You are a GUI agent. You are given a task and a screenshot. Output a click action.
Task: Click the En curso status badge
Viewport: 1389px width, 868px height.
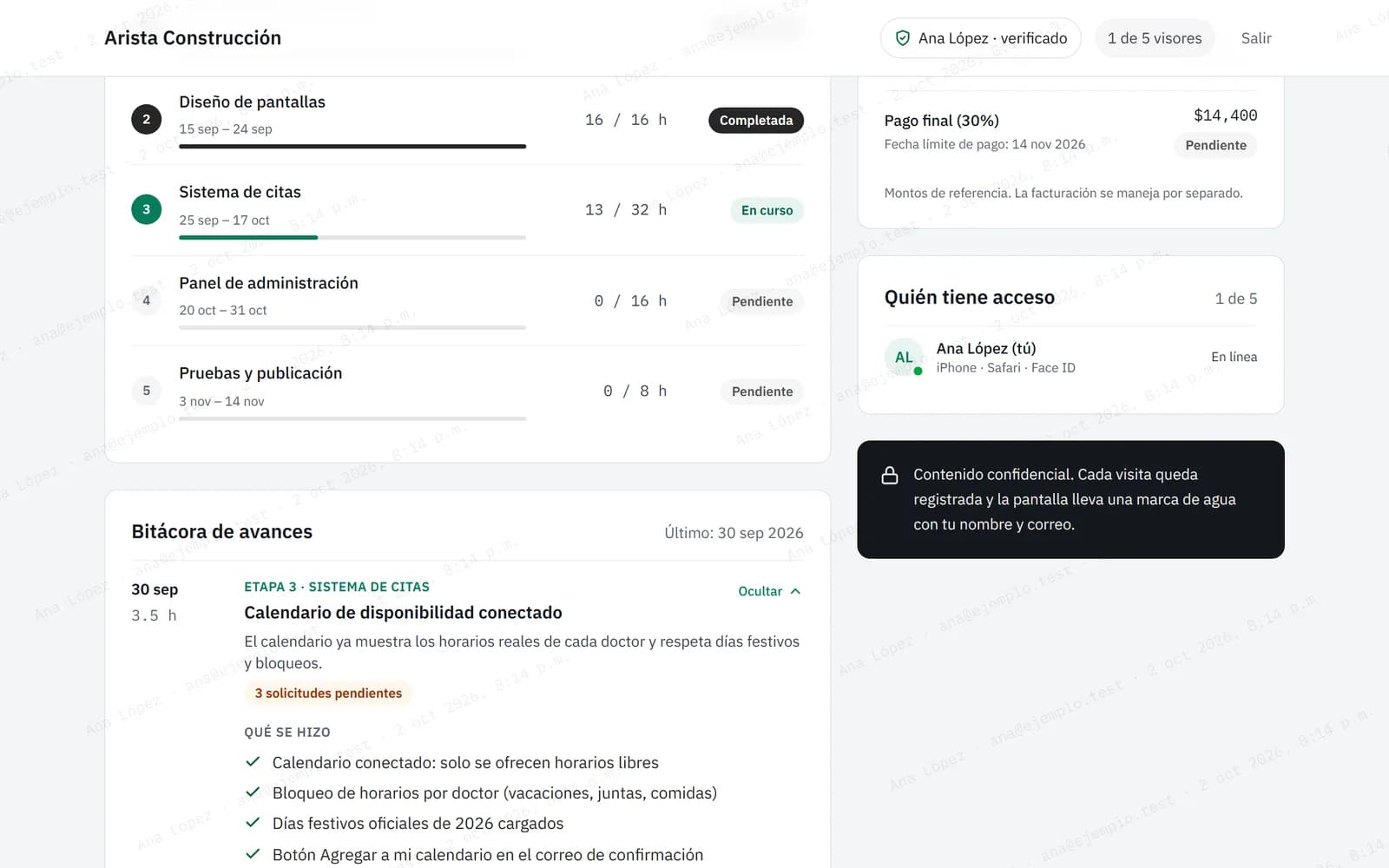[x=767, y=210]
